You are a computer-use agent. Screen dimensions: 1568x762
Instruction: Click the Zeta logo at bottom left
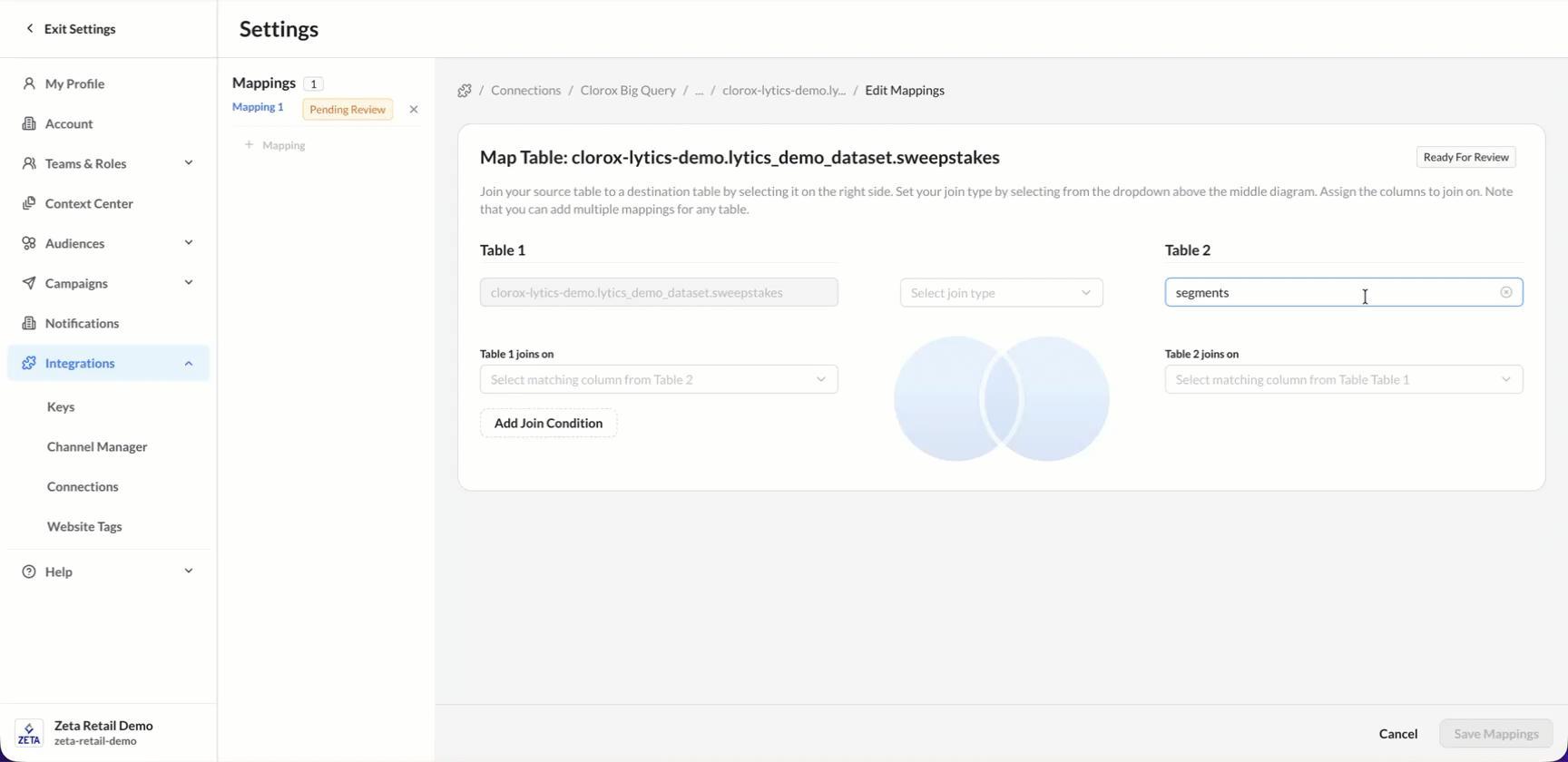click(29, 733)
